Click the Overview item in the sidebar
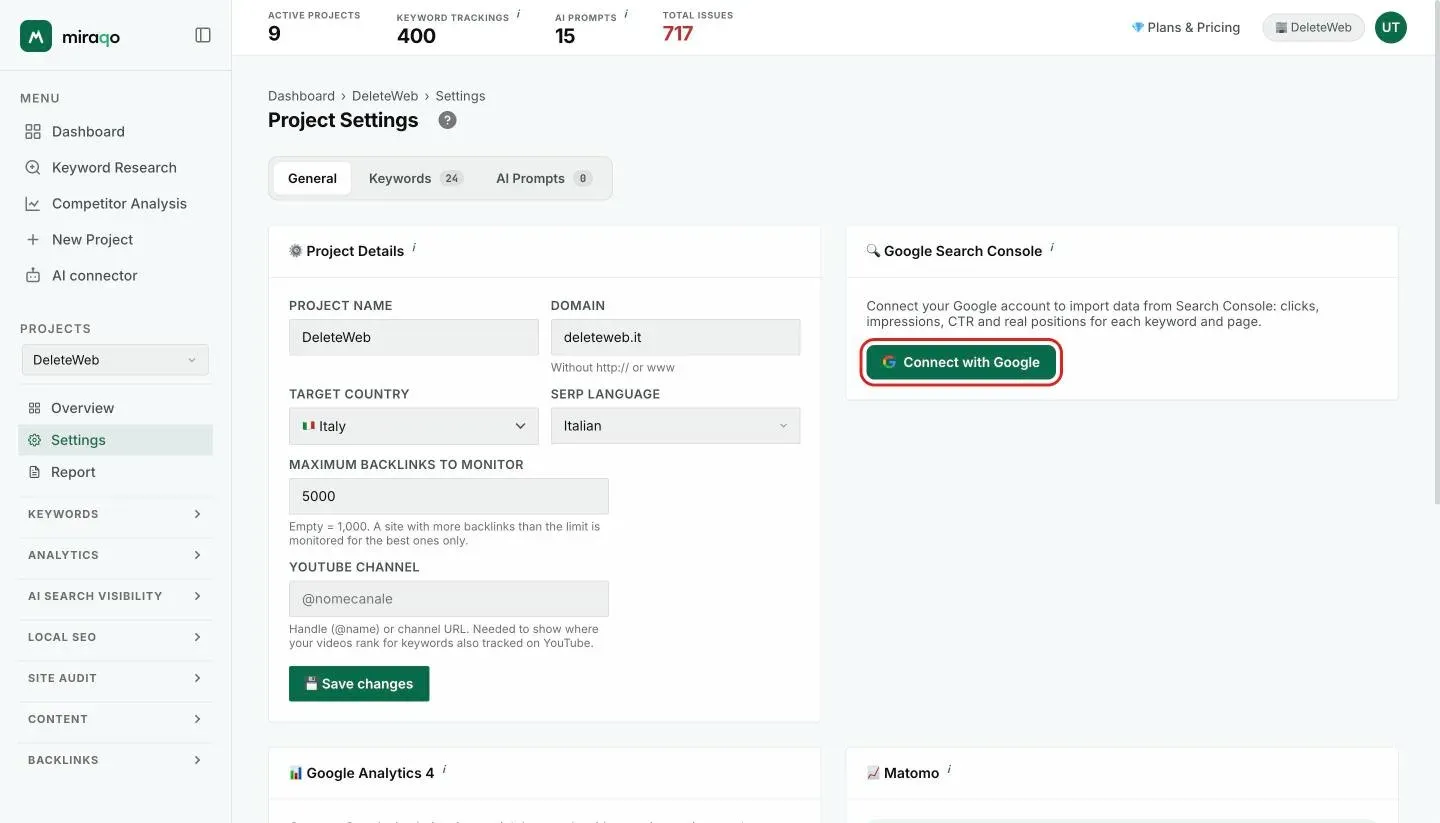 pos(115,408)
